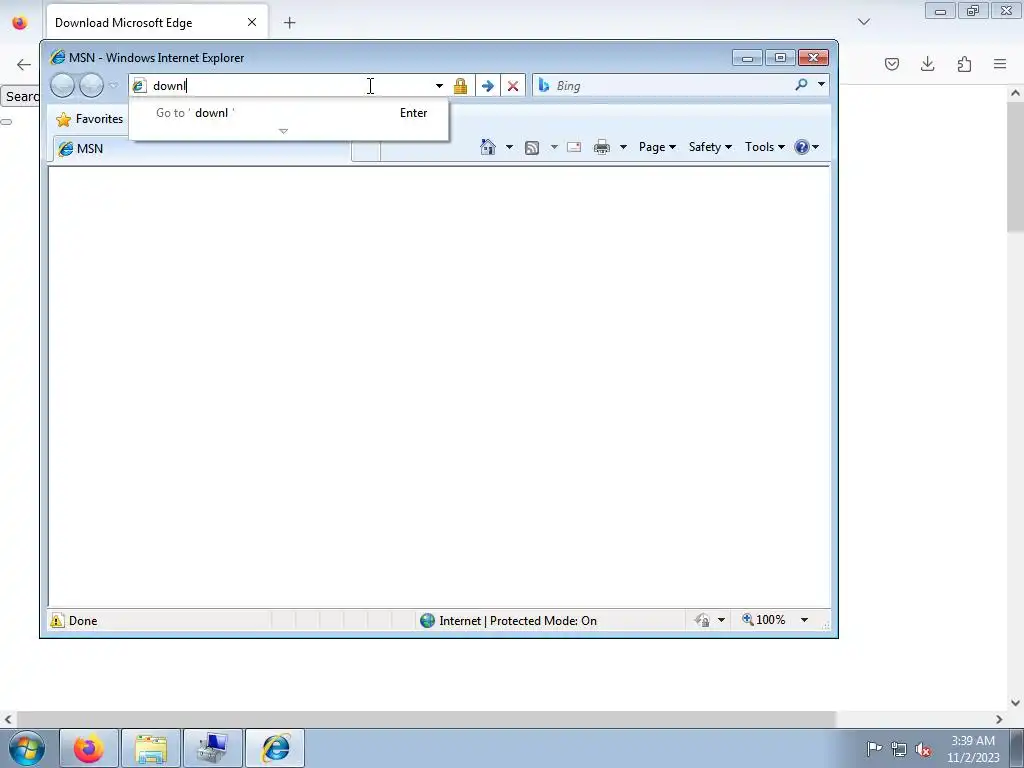The image size is (1024, 768).
Task: Open the Firefox Extensions puzzle icon
Action: pos(964,64)
